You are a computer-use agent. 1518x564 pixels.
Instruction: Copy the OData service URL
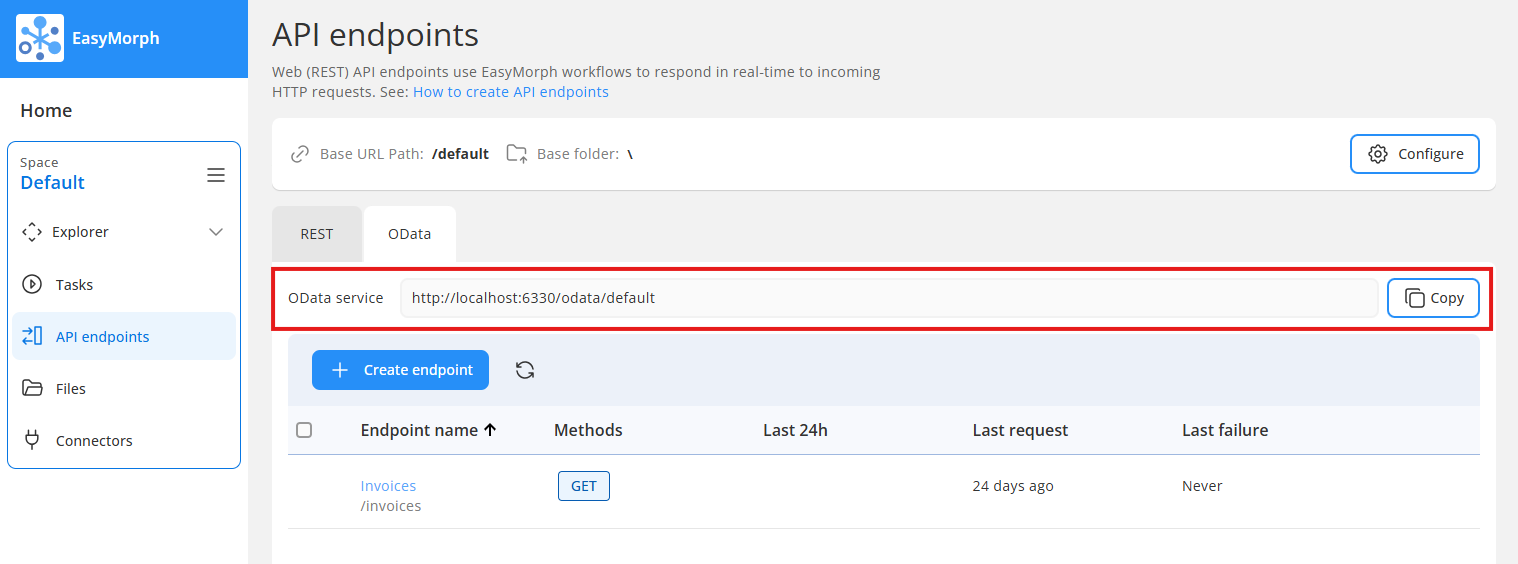1433,298
